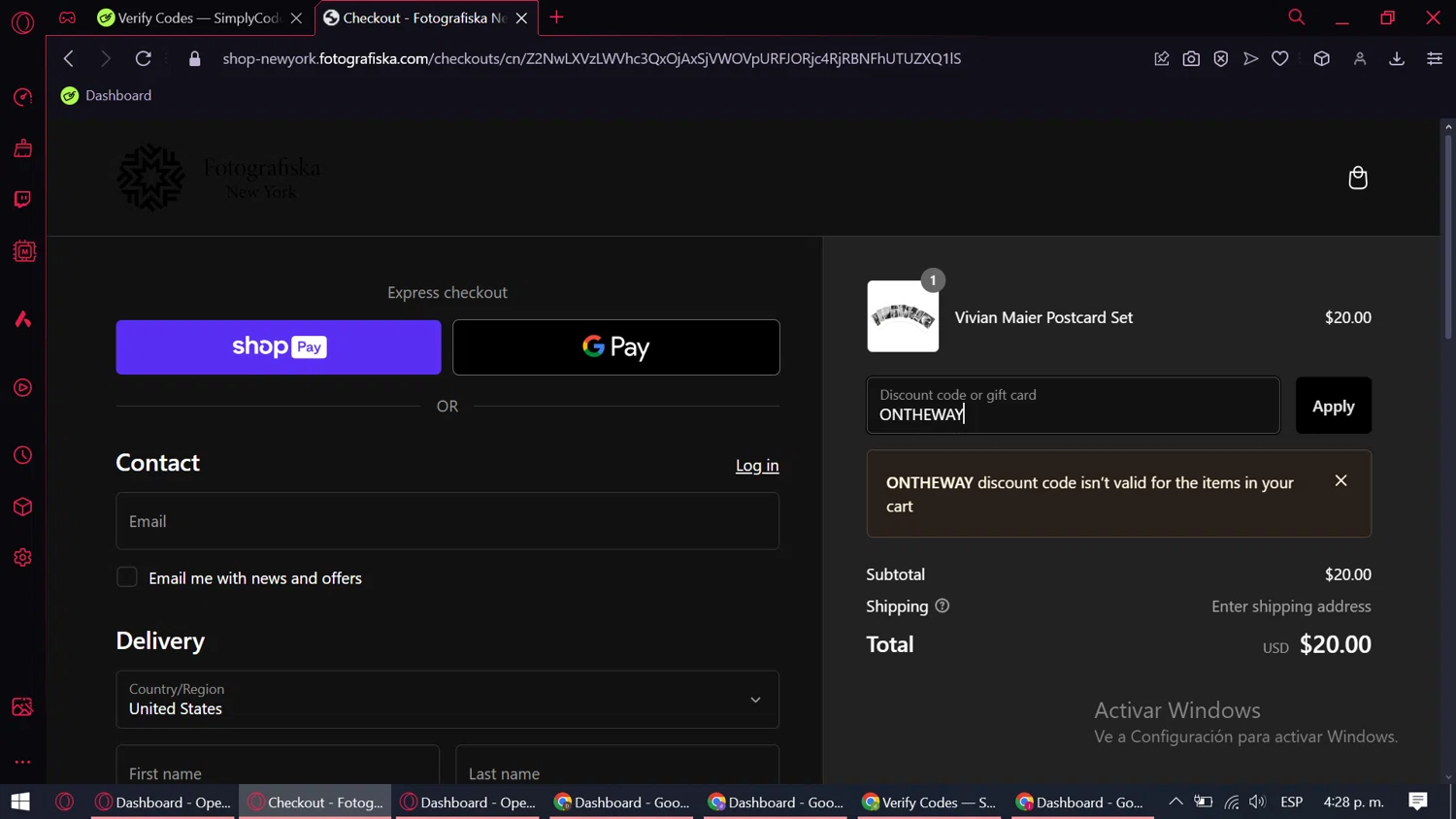1456x819 pixels.
Task: Open Twitch sidebar icon
Action: 22,200
